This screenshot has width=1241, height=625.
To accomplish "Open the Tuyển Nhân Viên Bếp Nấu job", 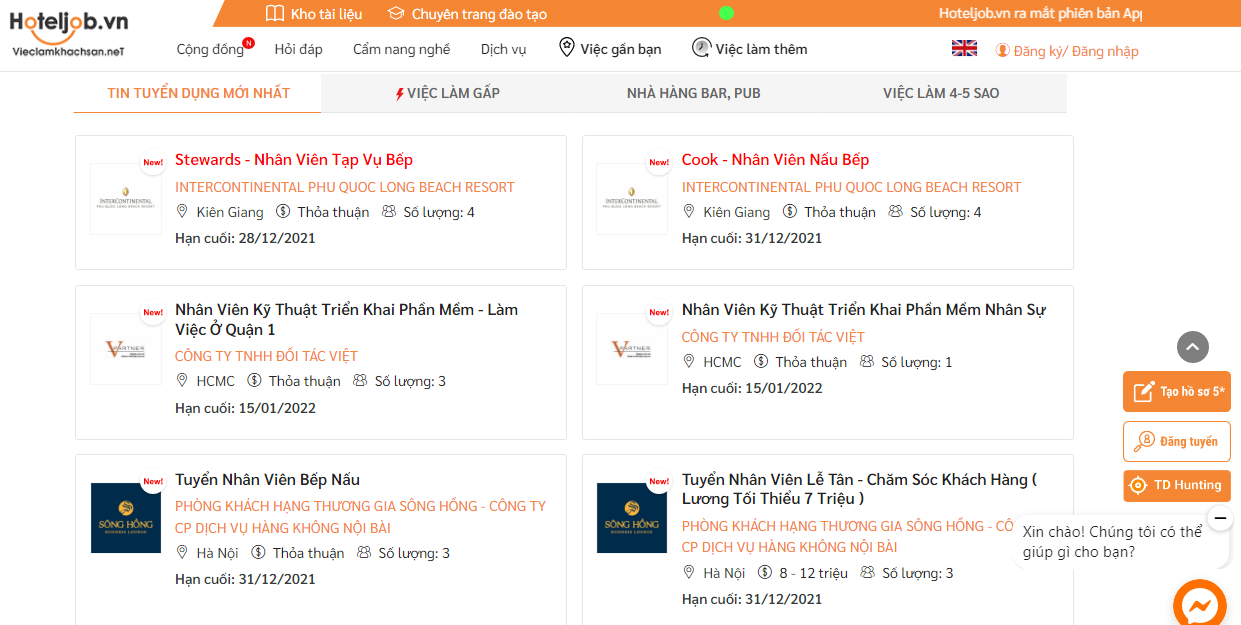I will [267, 480].
